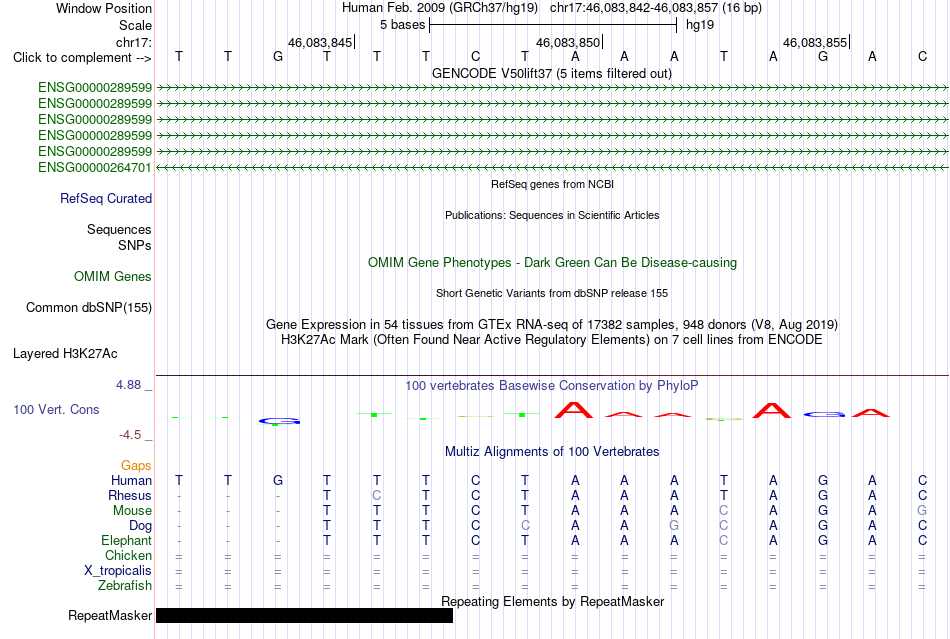950x639 pixels.
Task: Click the 46,083,855 position marker
Action: click(x=815, y=43)
